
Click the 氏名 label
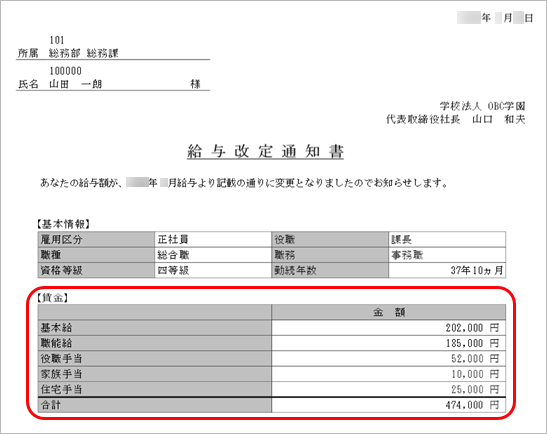tap(28, 84)
